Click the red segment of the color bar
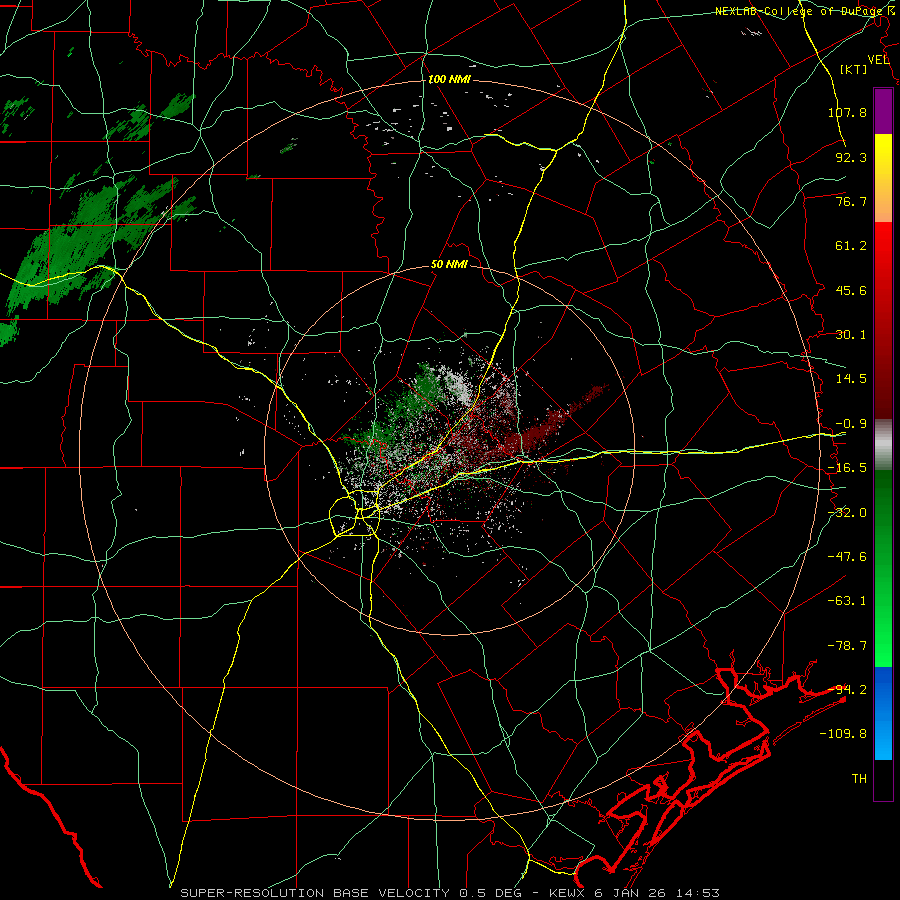This screenshot has height=900, width=900. pos(883,320)
